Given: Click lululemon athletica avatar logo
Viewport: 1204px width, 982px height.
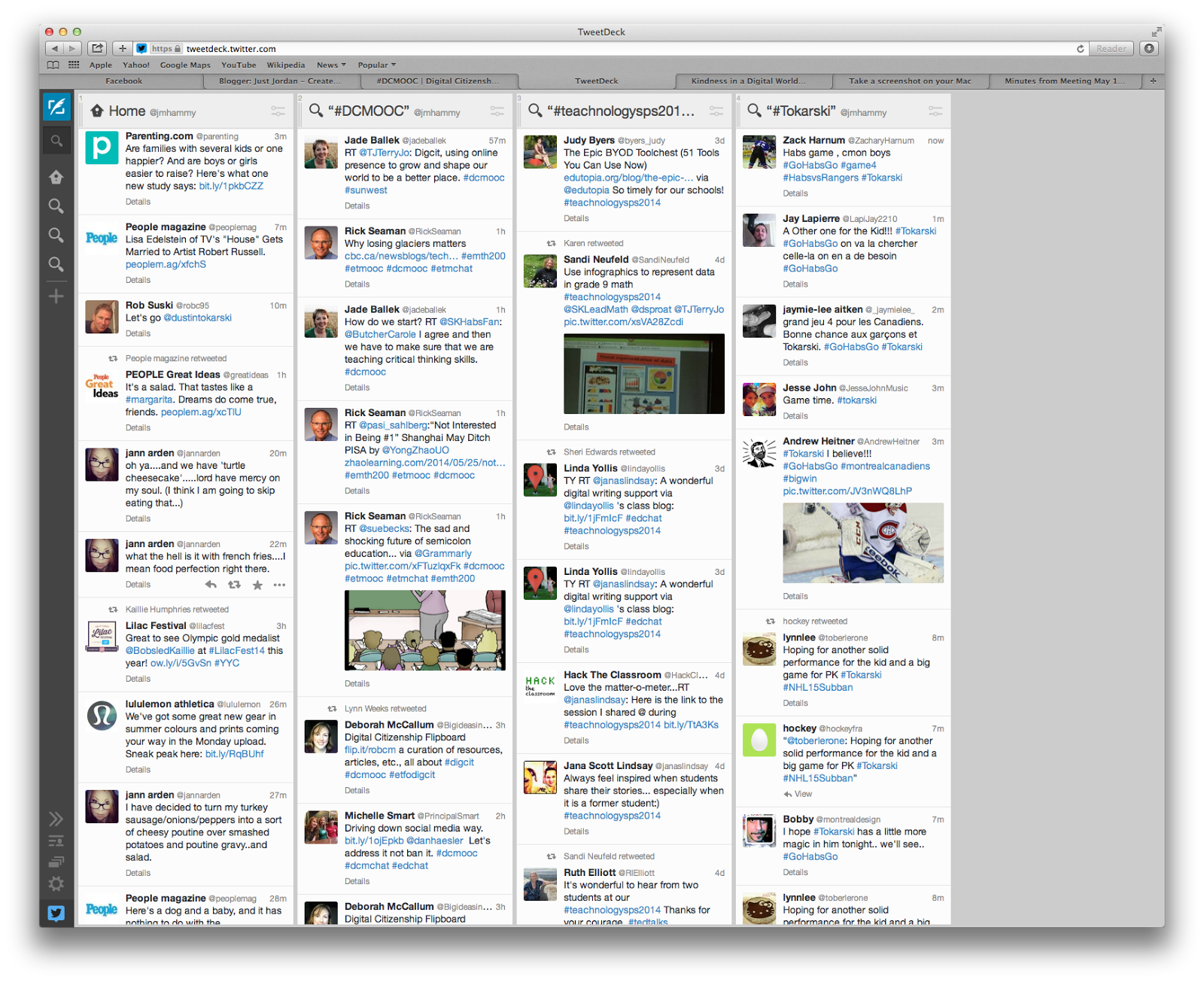Looking at the screenshot, I should tap(102, 716).
